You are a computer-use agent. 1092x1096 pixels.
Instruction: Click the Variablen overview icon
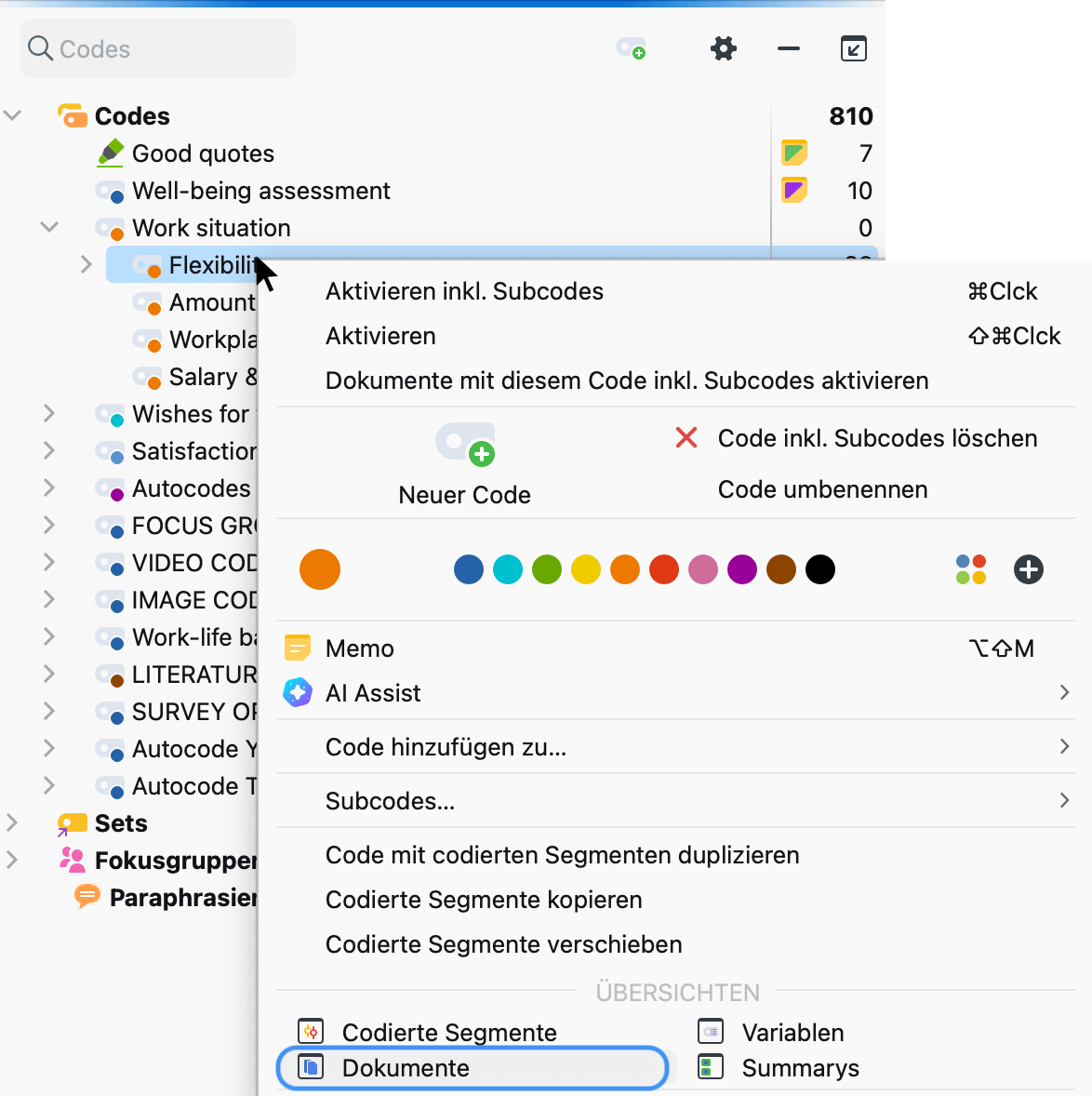coord(711,1032)
